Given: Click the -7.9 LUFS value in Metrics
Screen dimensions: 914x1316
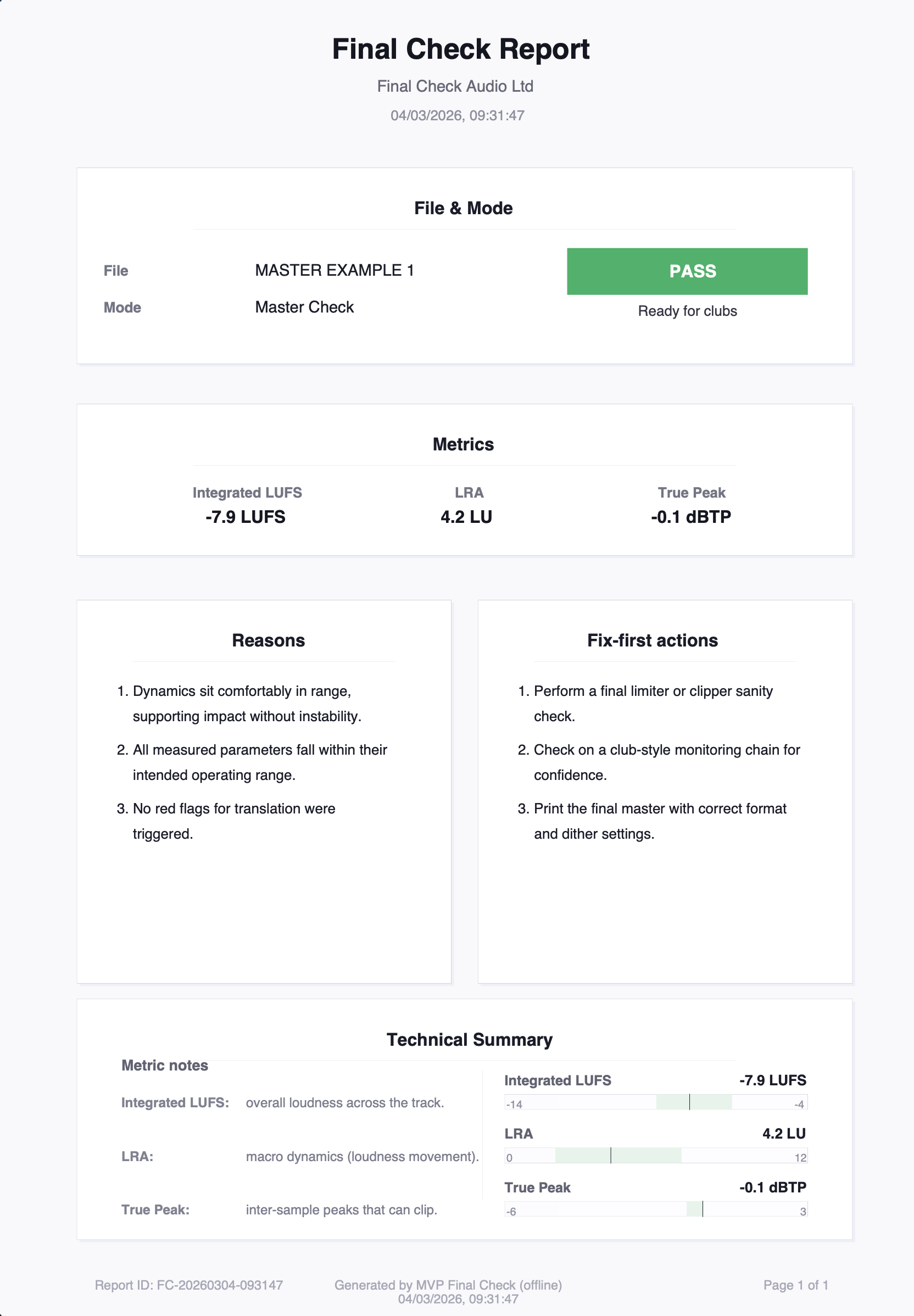Looking at the screenshot, I should click(245, 517).
